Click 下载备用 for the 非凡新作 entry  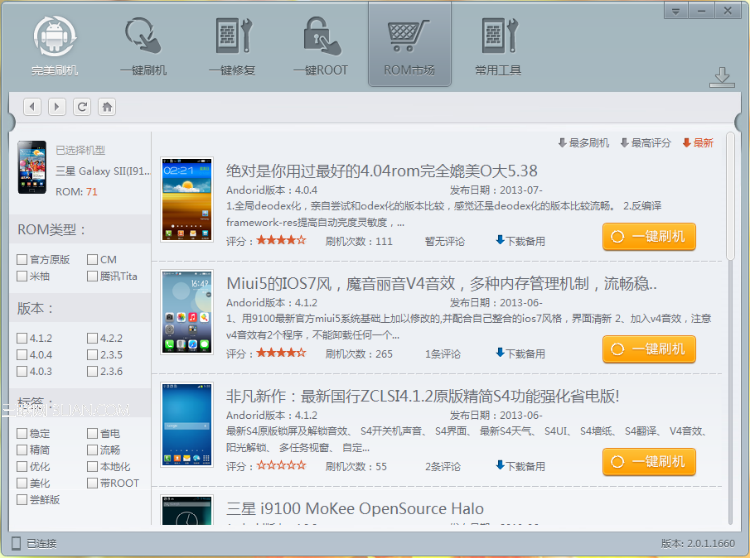click(520, 466)
